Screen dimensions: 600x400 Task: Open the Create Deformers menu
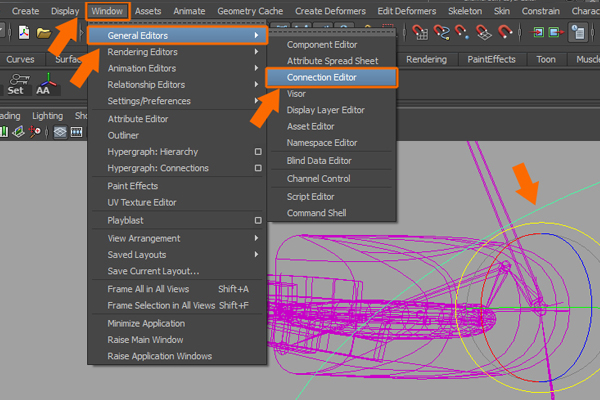[331, 11]
